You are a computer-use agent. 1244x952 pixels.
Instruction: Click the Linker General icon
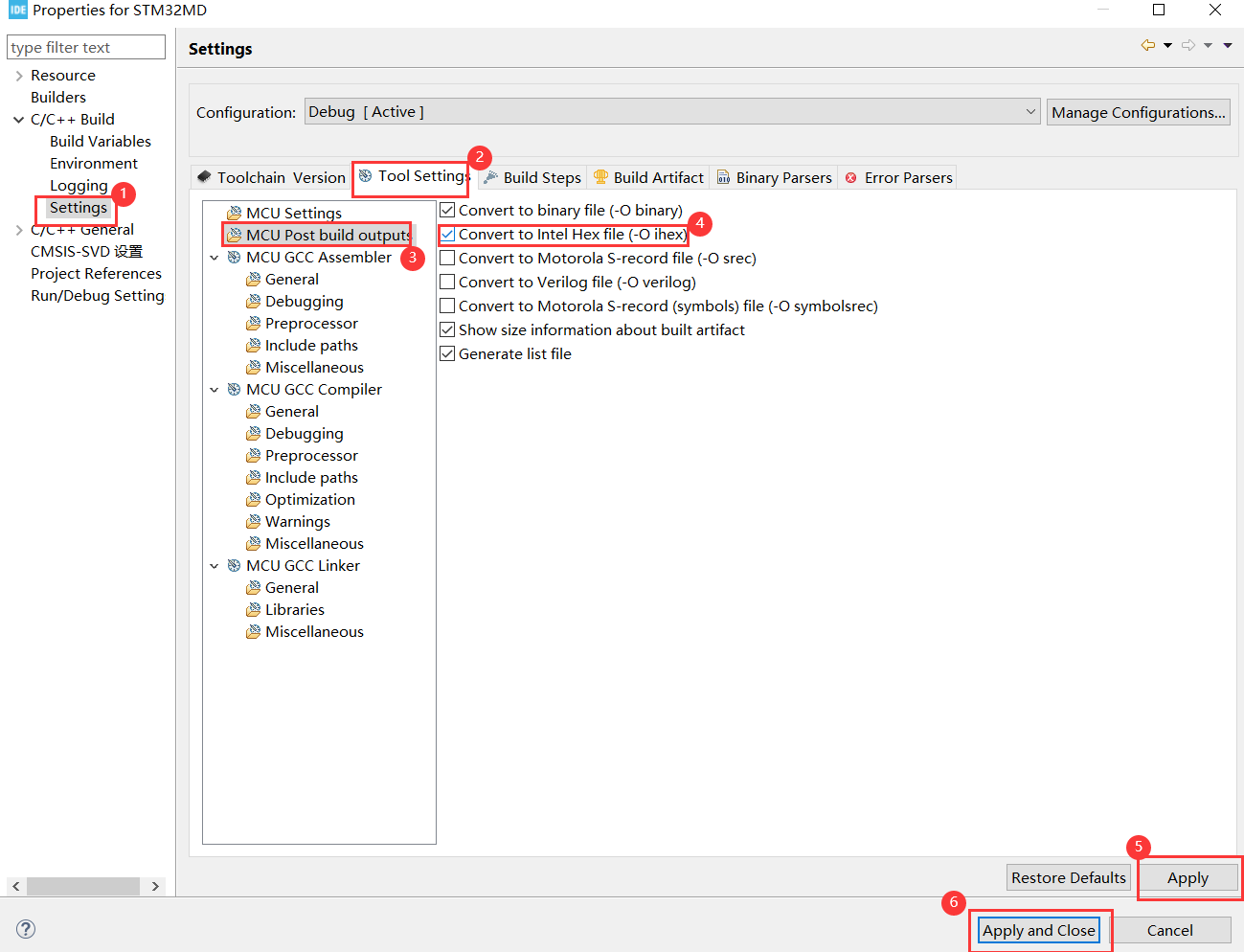(253, 587)
